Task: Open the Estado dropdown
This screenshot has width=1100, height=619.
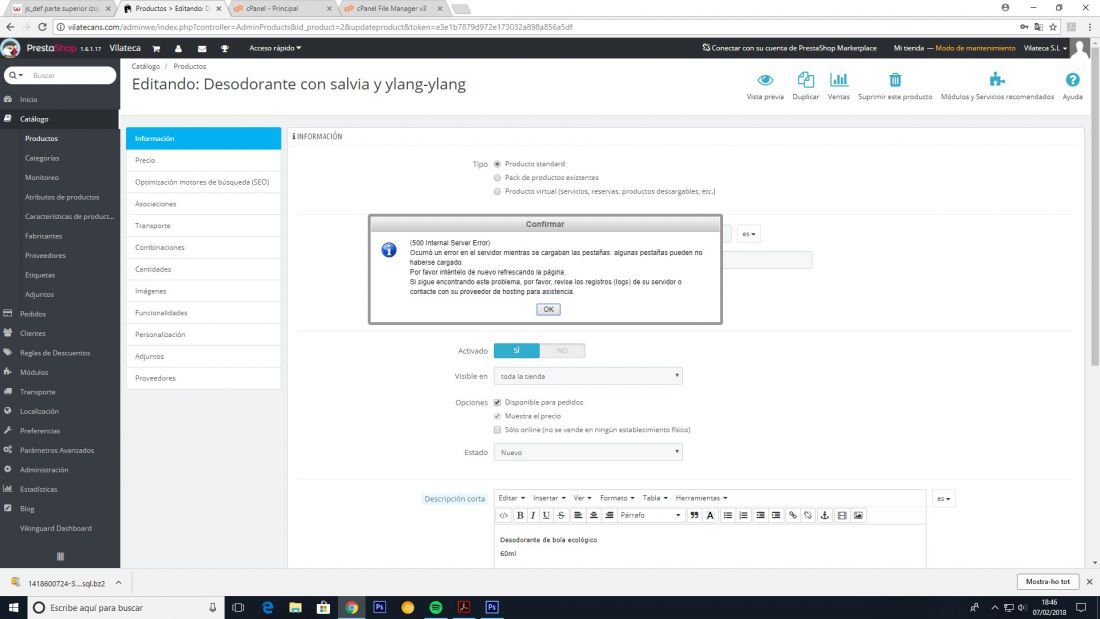Action: tap(588, 452)
